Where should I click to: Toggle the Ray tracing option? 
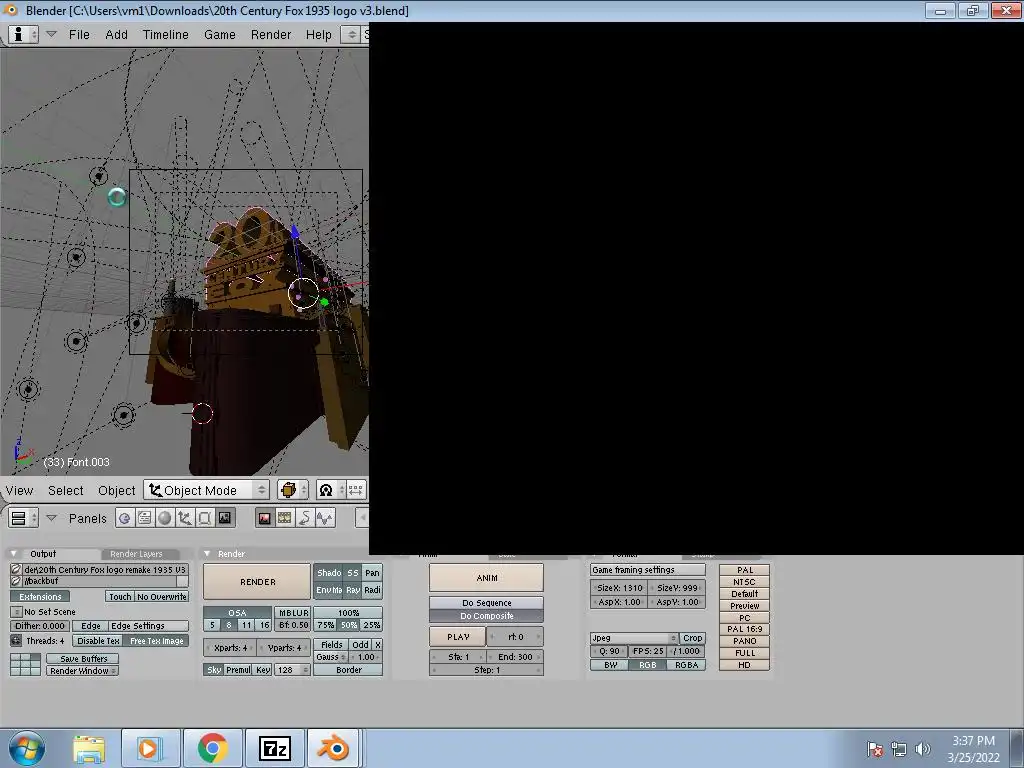(353, 590)
